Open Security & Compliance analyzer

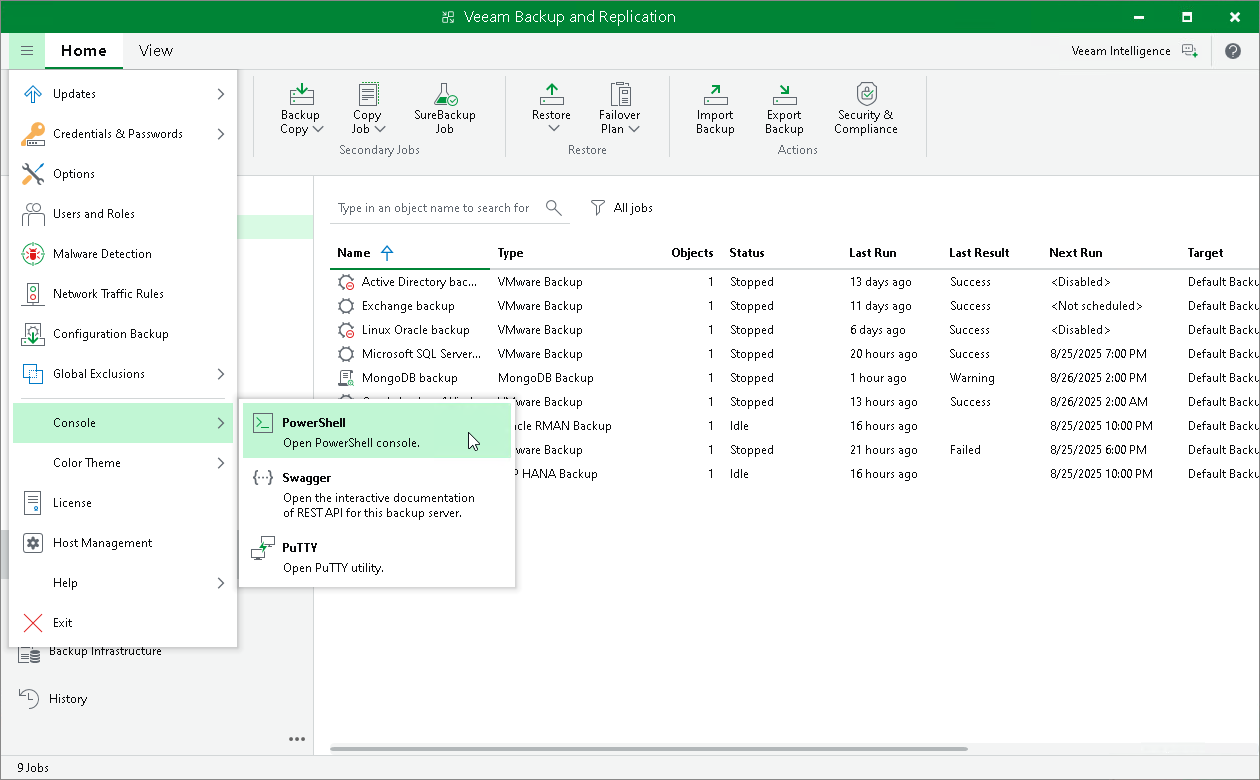pos(867,108)
